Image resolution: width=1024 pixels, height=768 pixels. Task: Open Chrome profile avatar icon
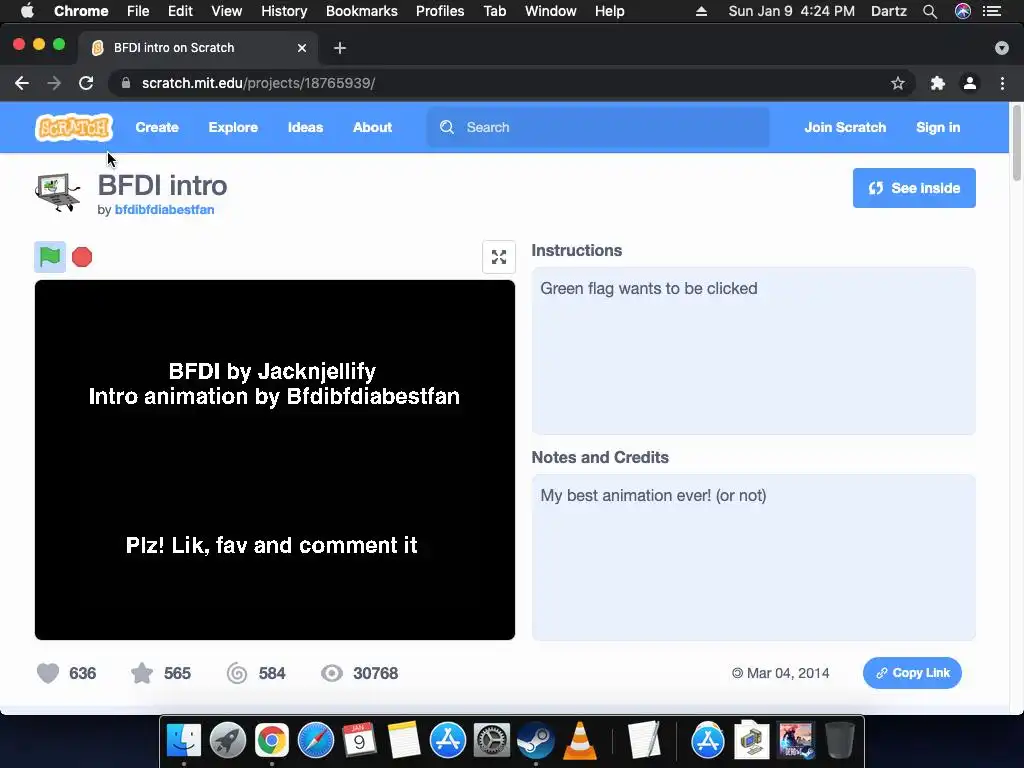[970, 83]
